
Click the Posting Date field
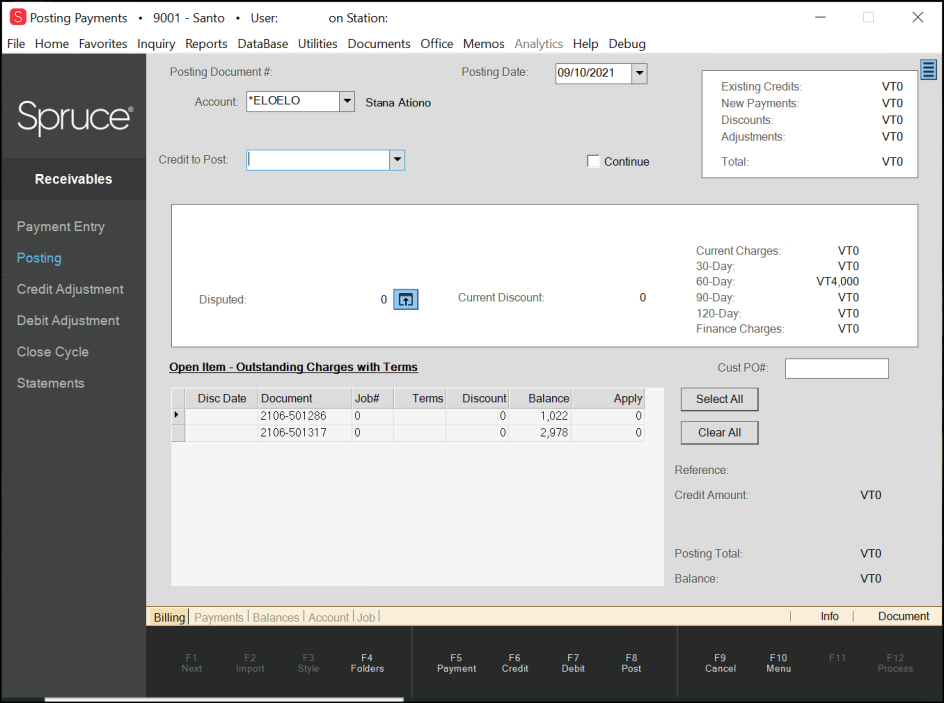[594, 73]
